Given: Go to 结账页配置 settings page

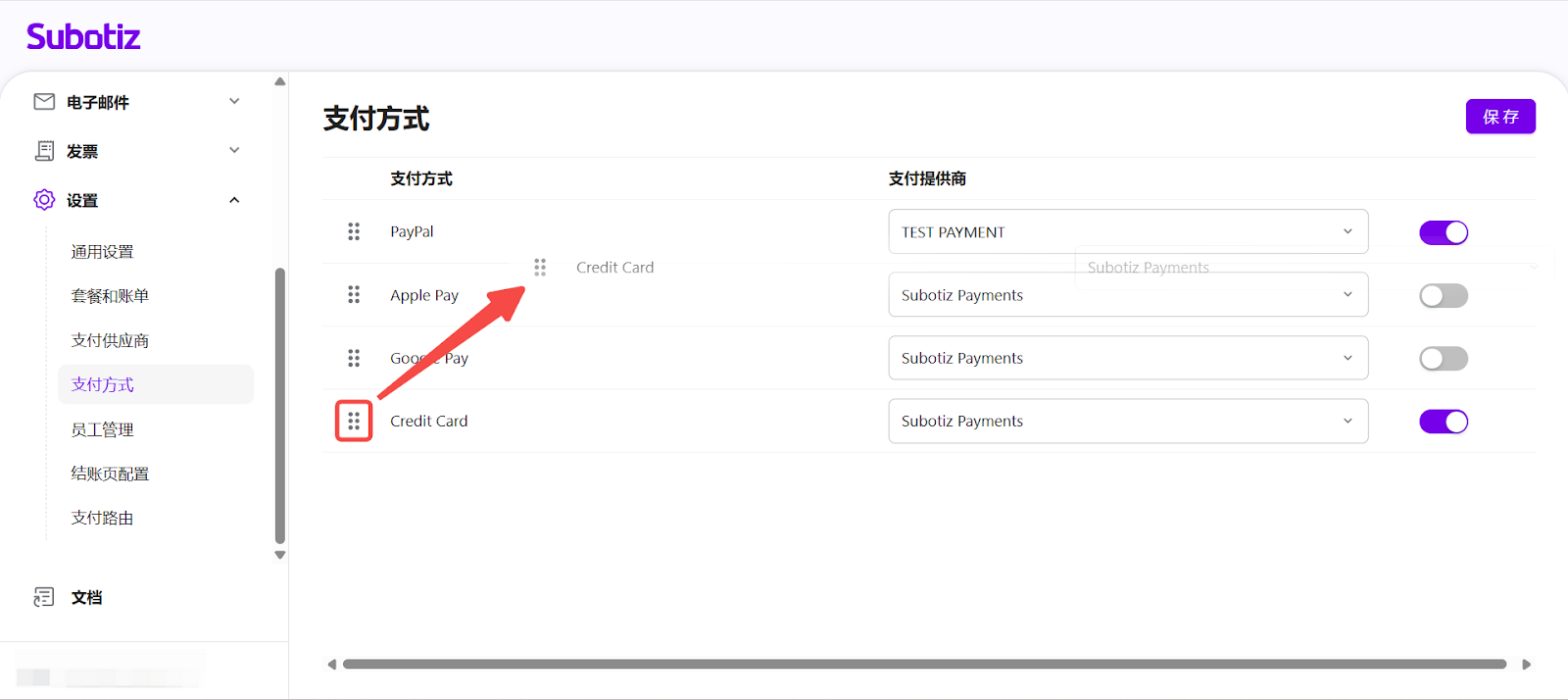Looking at the screenshot, I should [110, 474].
